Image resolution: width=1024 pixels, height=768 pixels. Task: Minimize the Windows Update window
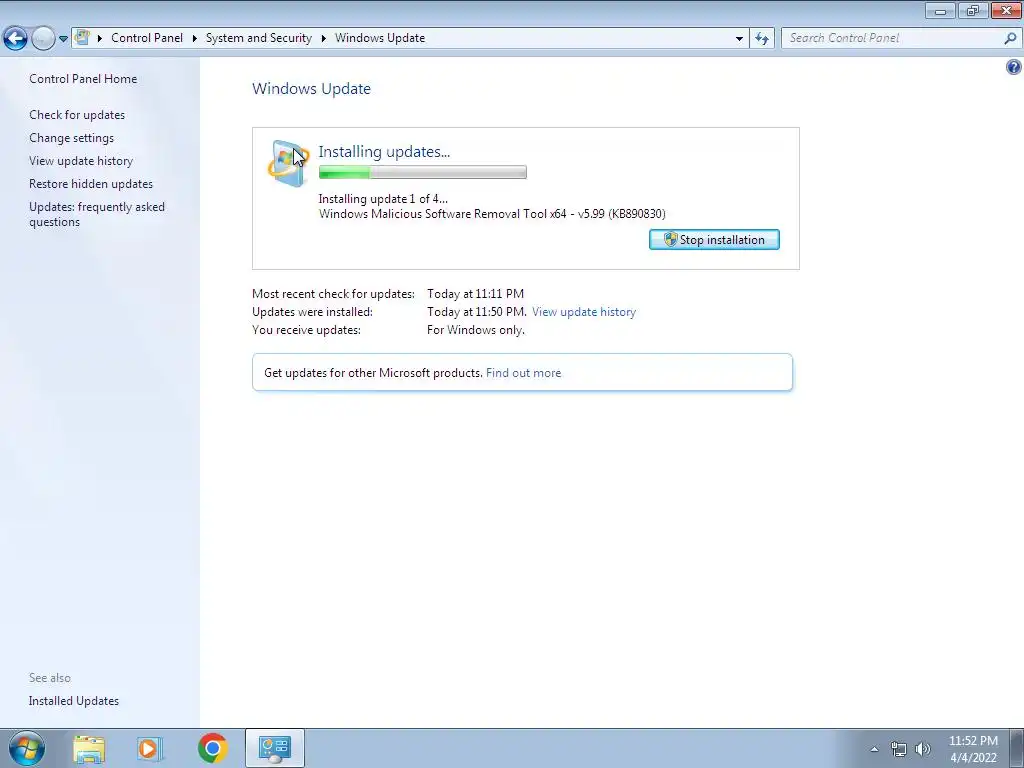coord(940,10)
